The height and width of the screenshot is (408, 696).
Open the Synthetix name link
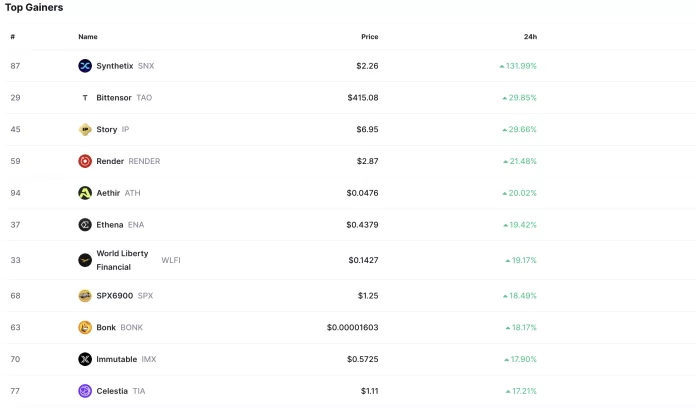(114, 66)
